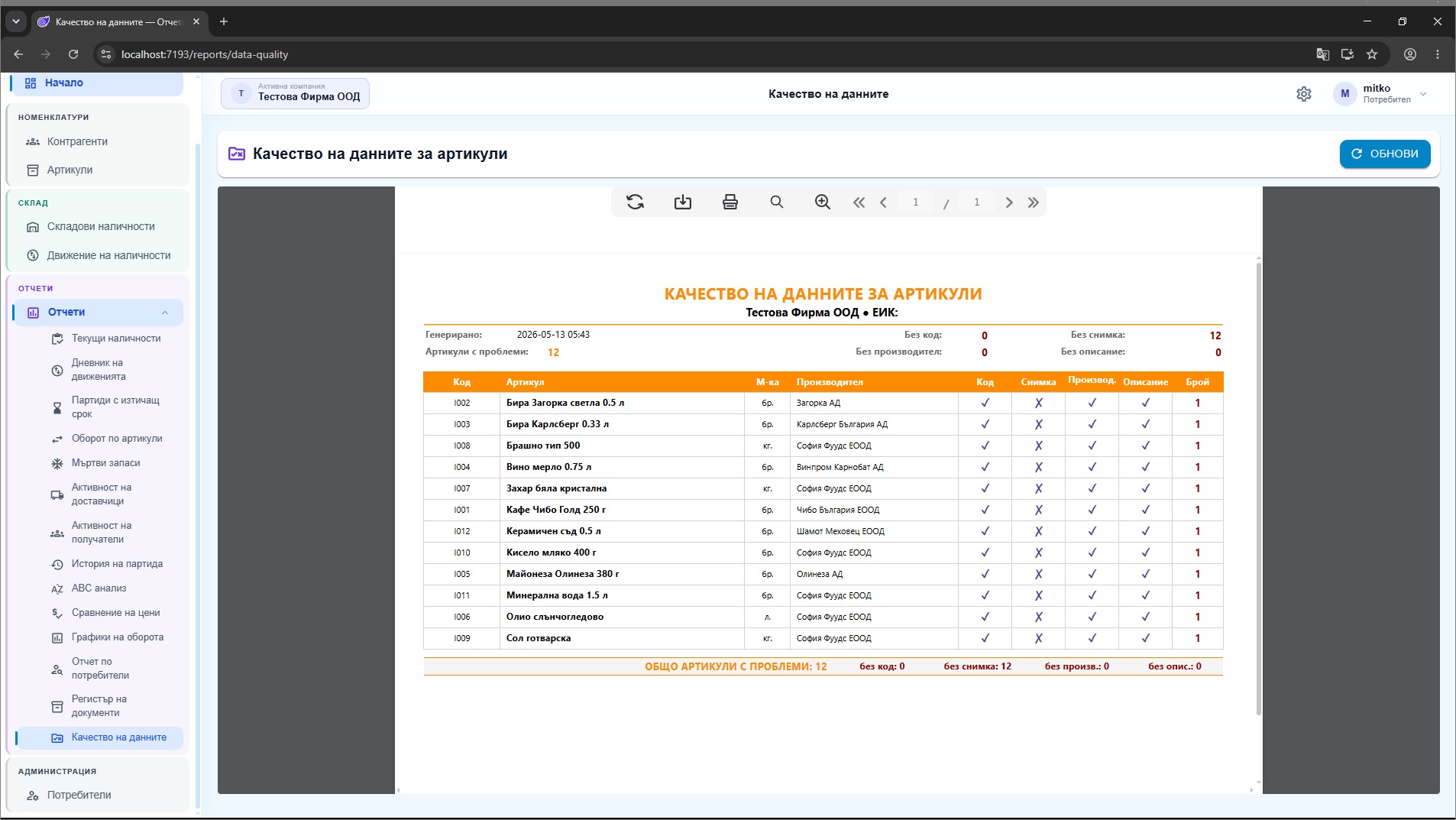Click the report vertical scrollbar
The width and height of the screenshot is (1456, 820).
click(x=1258, y=488)
